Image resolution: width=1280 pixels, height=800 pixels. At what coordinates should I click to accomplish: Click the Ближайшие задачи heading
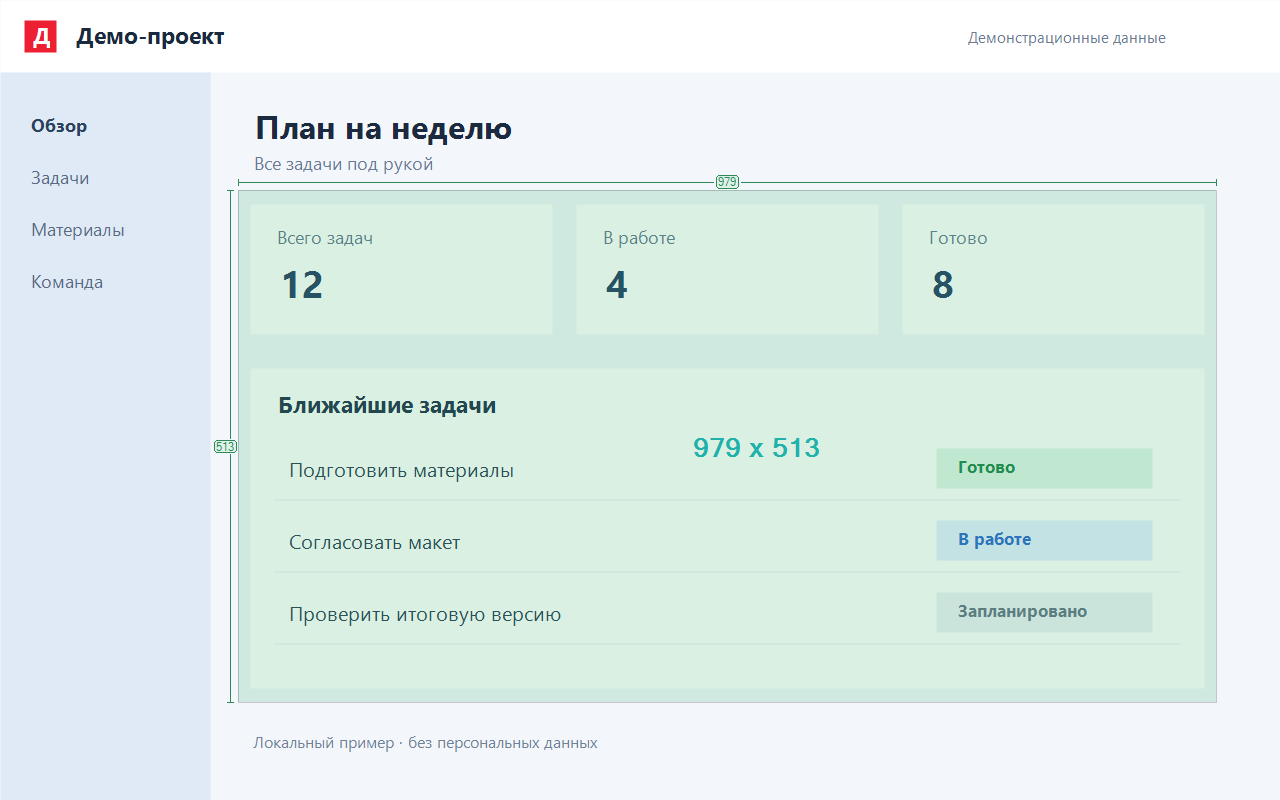[387, 405]
